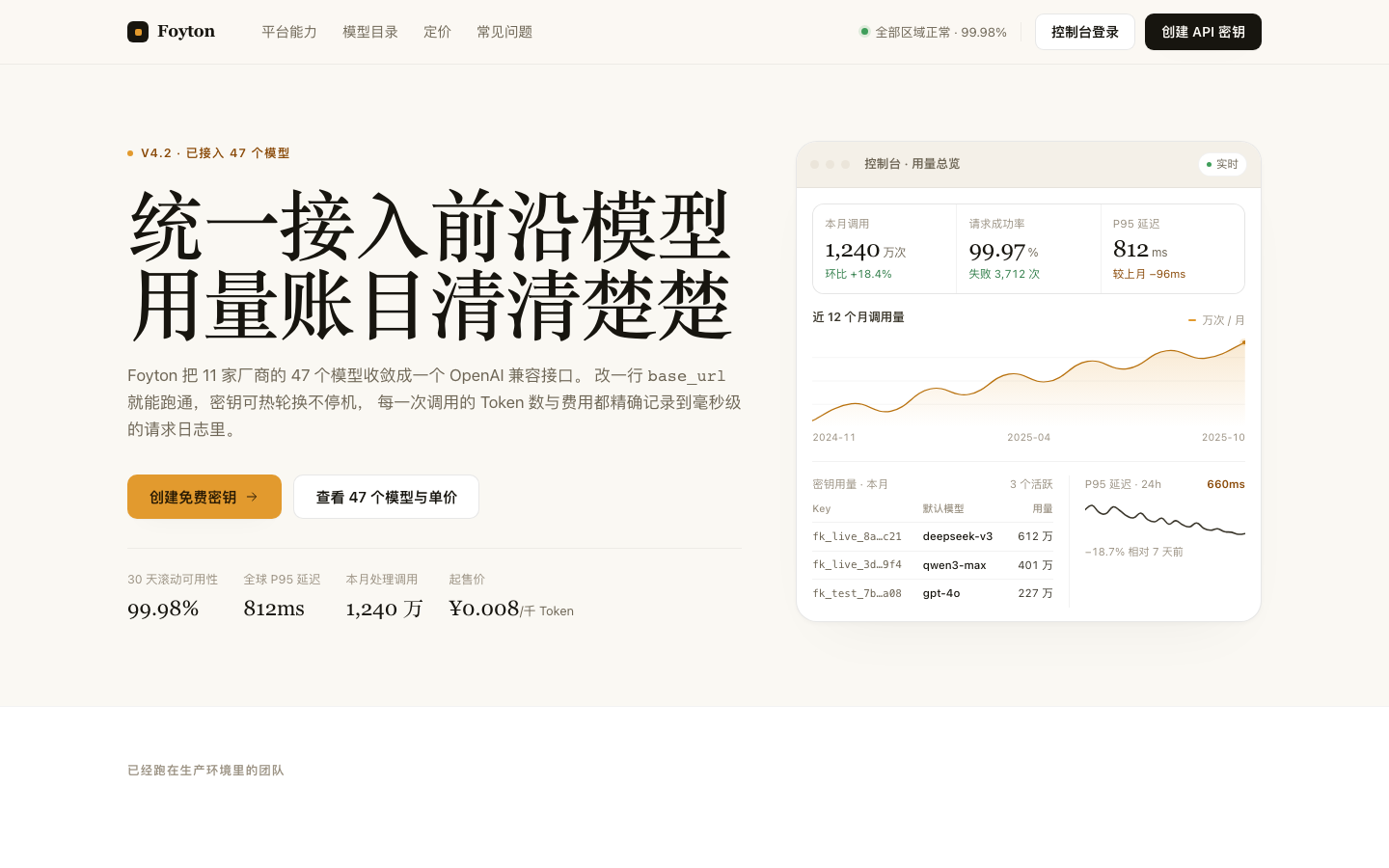Click the 227 万 usage value
1389x868 pixels.
[1035, 593]
